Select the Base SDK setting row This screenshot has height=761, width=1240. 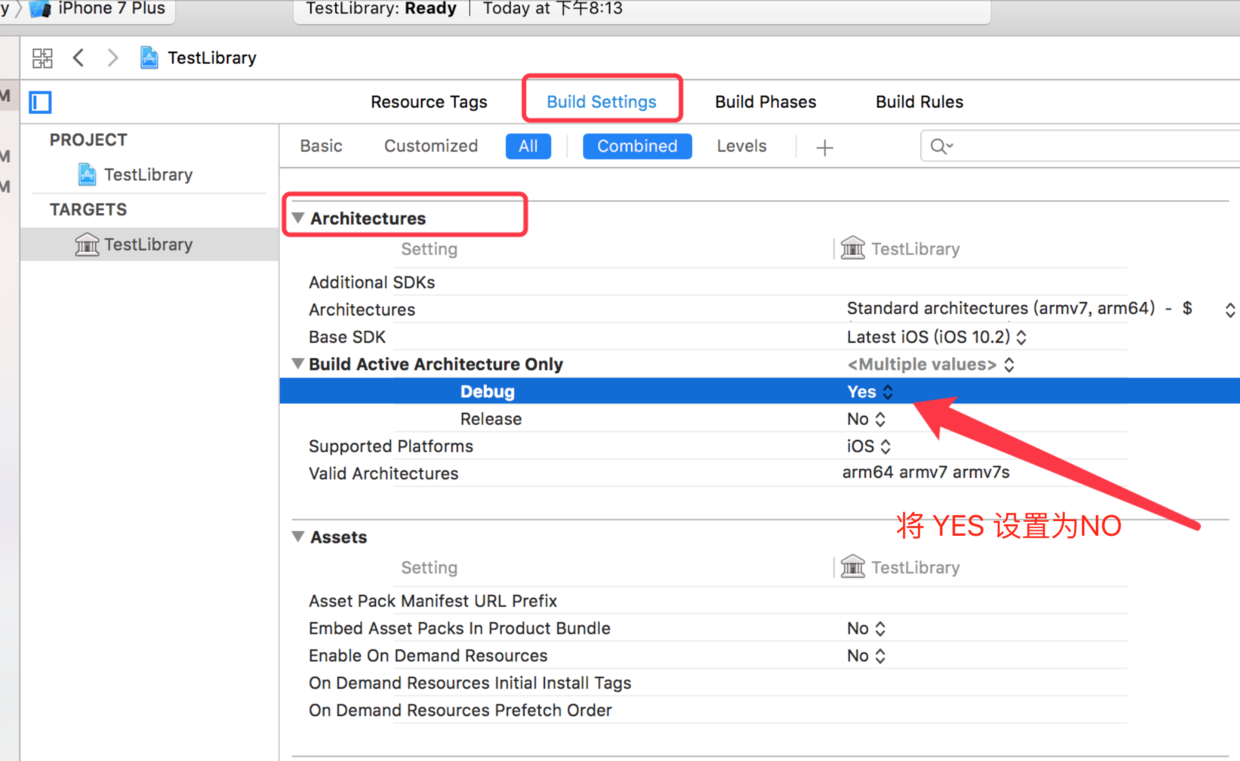click(x=347, y=337)
